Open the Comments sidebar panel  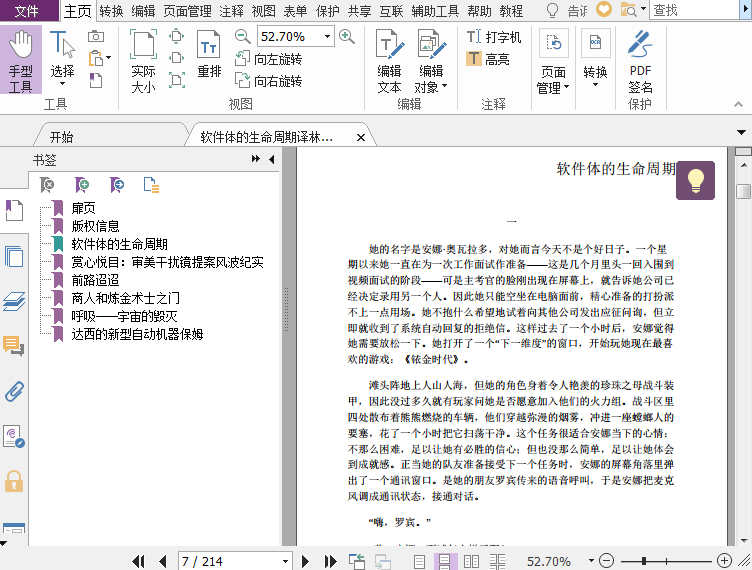pos(13,346)
